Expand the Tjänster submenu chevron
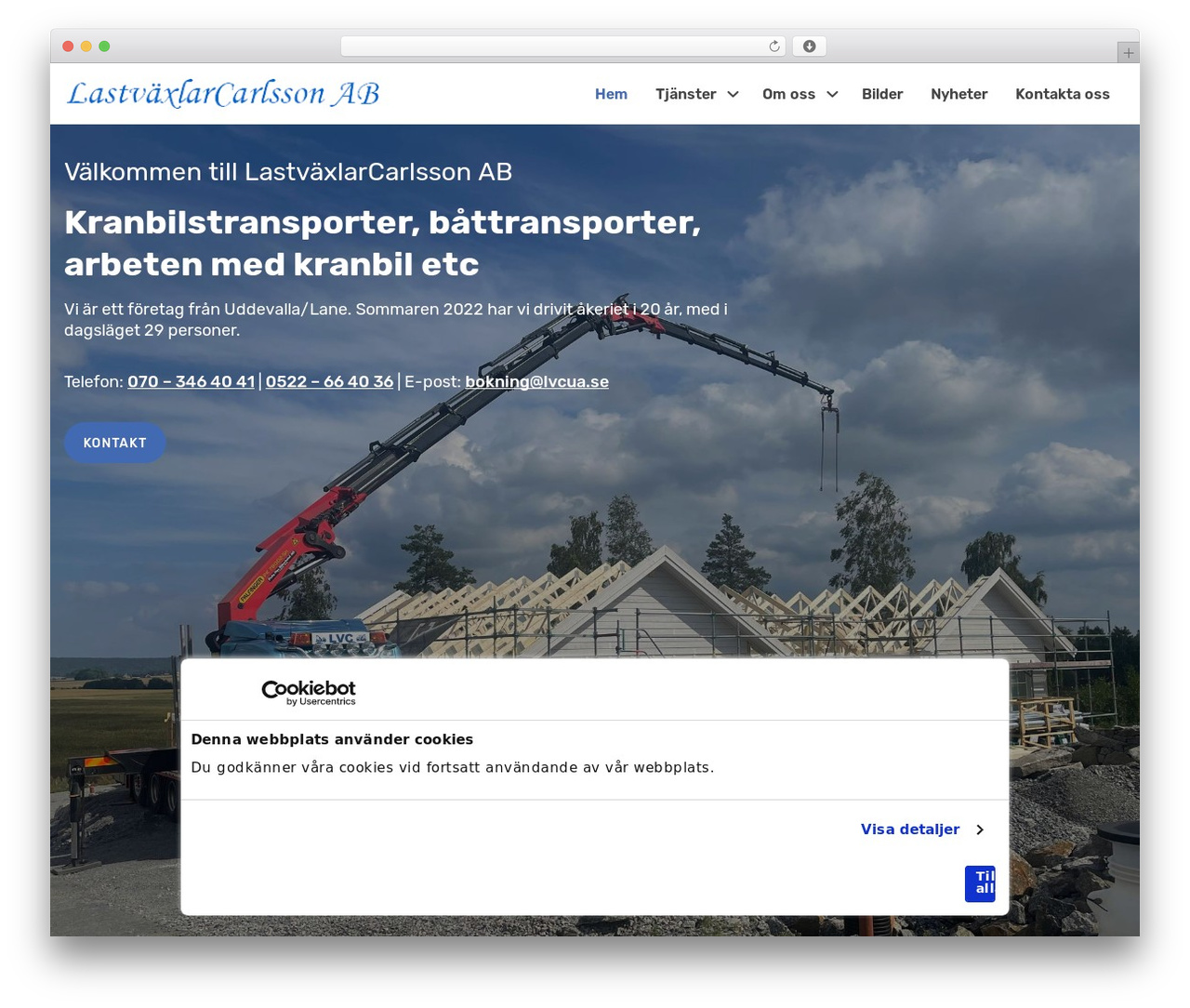 [733, 94]
